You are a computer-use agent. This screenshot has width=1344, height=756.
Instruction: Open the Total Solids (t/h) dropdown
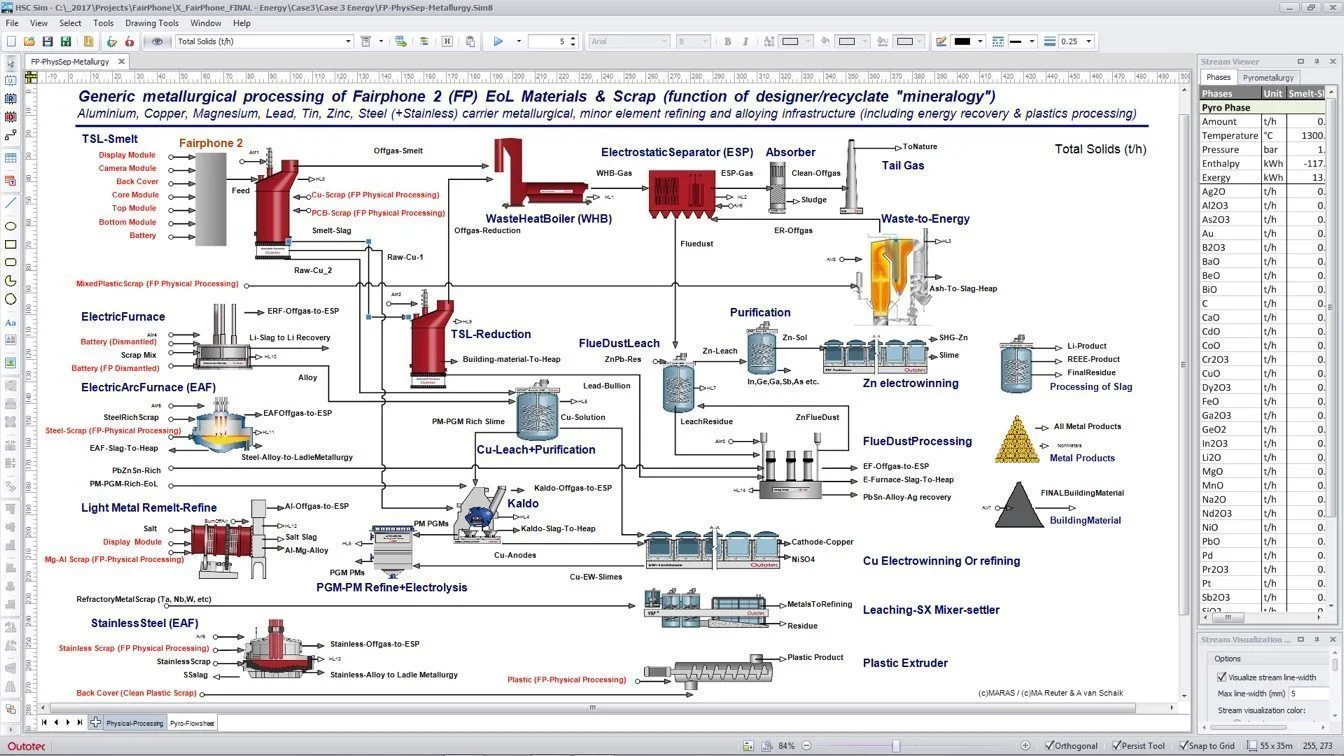[348, 41]
